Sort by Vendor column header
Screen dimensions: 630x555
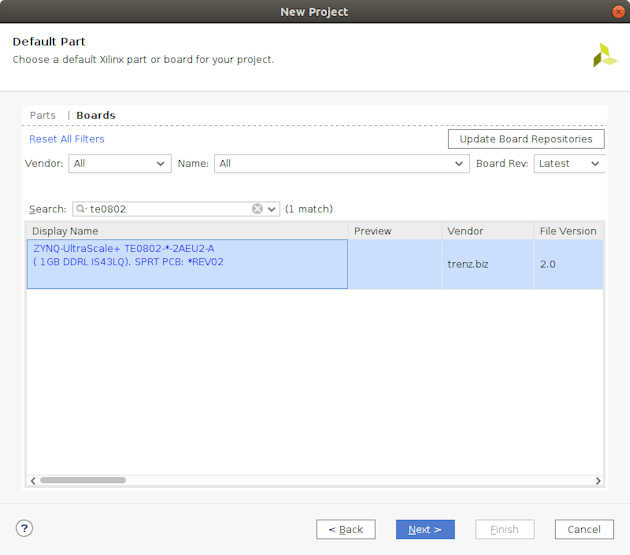(x=488, y=231)
